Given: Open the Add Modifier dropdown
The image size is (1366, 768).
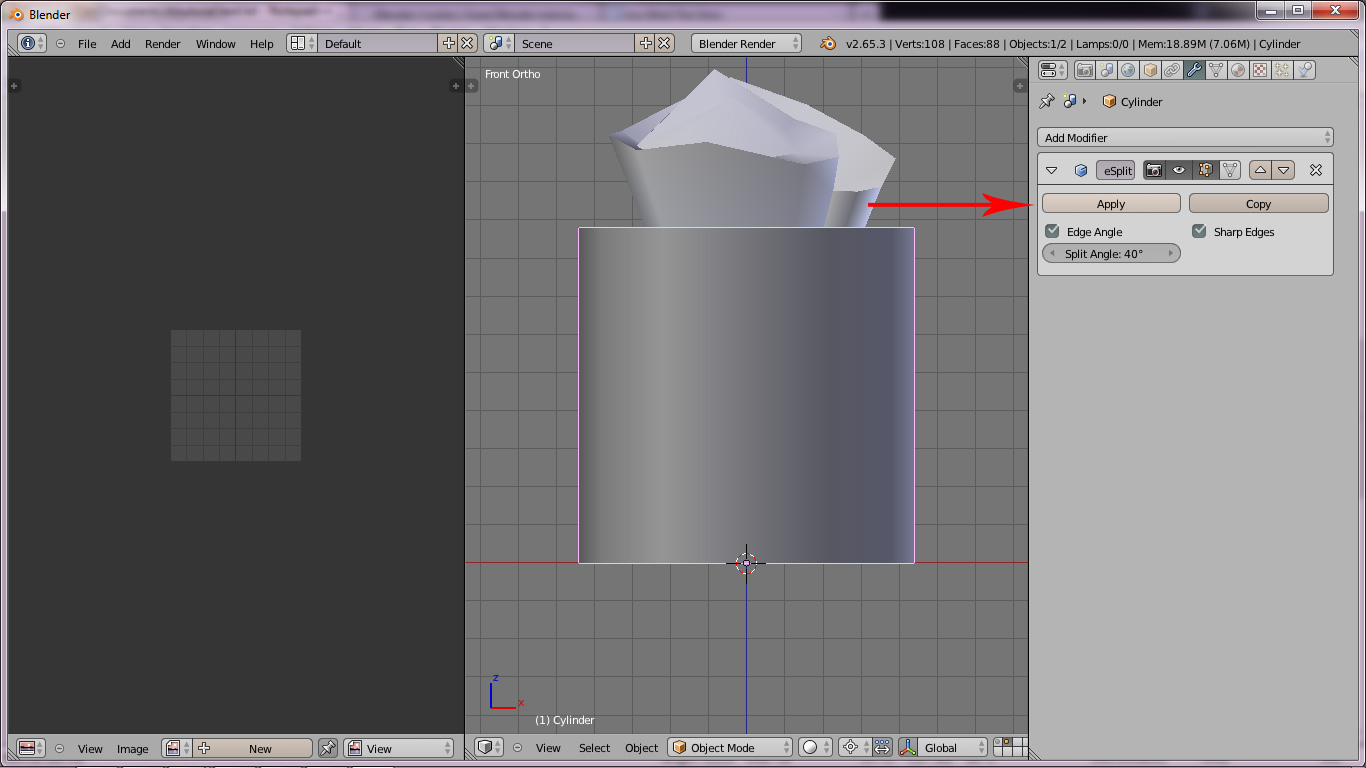Looking at the screenshot, I should point(1185,137).
